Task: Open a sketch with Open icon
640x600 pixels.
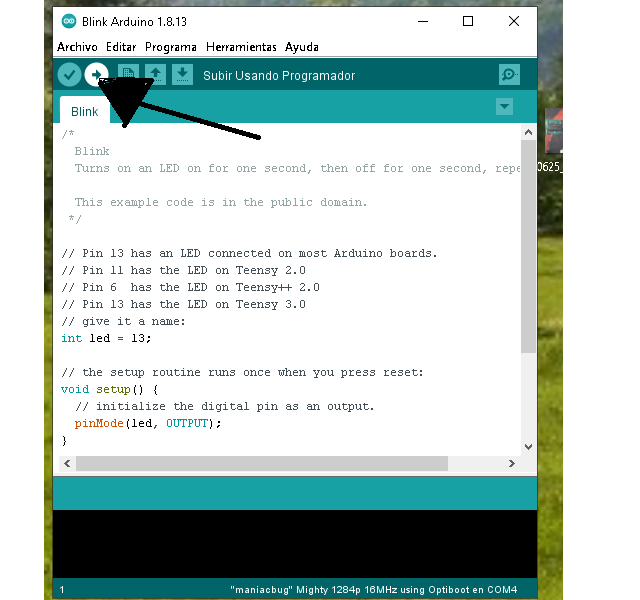Action: click(155, 74)
